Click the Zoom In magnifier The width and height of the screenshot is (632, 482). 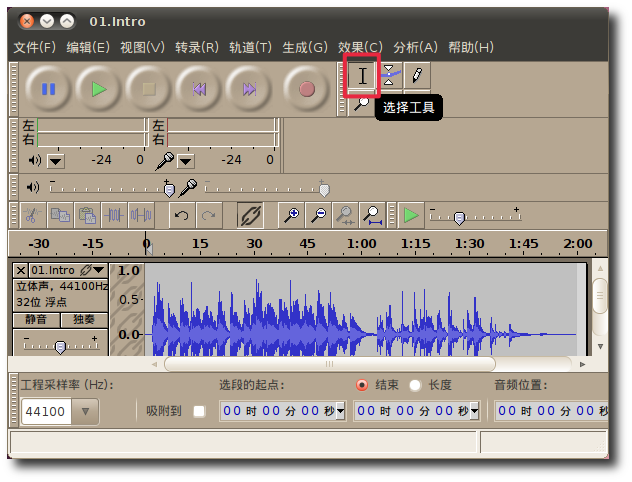click(291, 214)
